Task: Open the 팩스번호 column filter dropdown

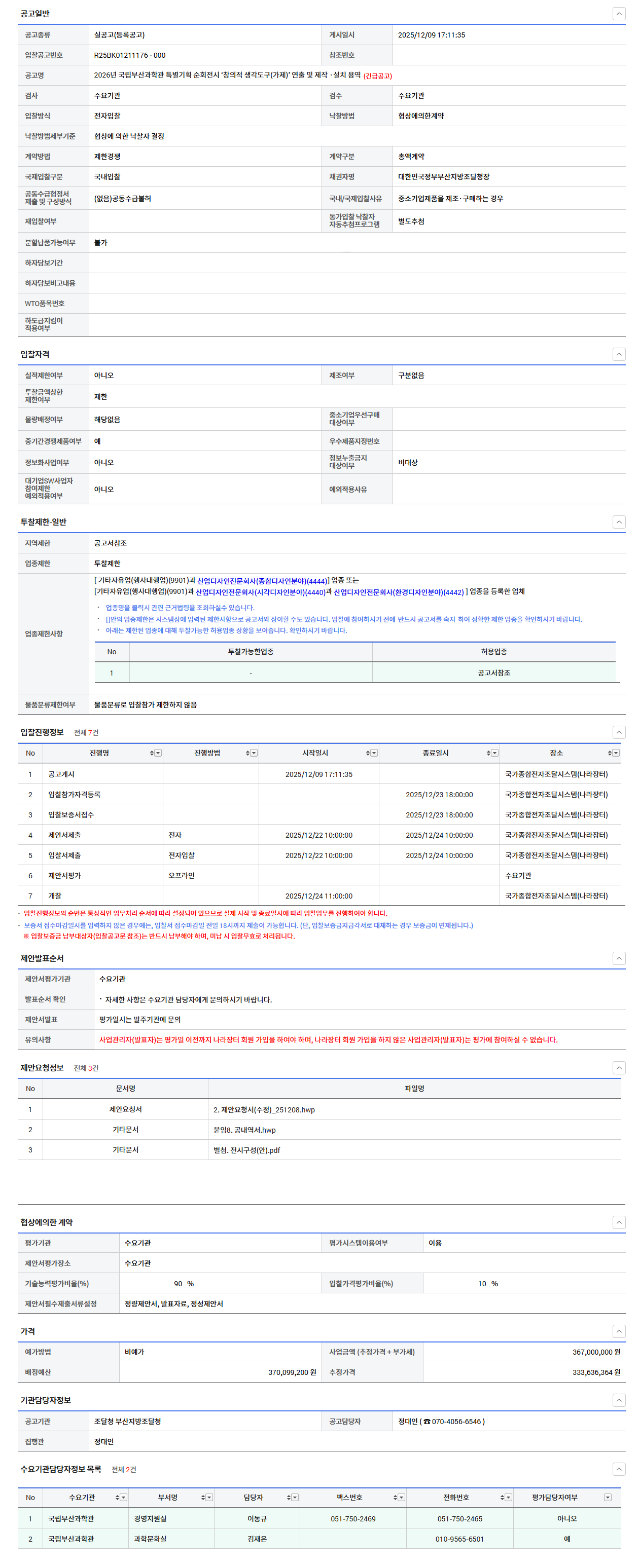Action: coord(402,1498)
